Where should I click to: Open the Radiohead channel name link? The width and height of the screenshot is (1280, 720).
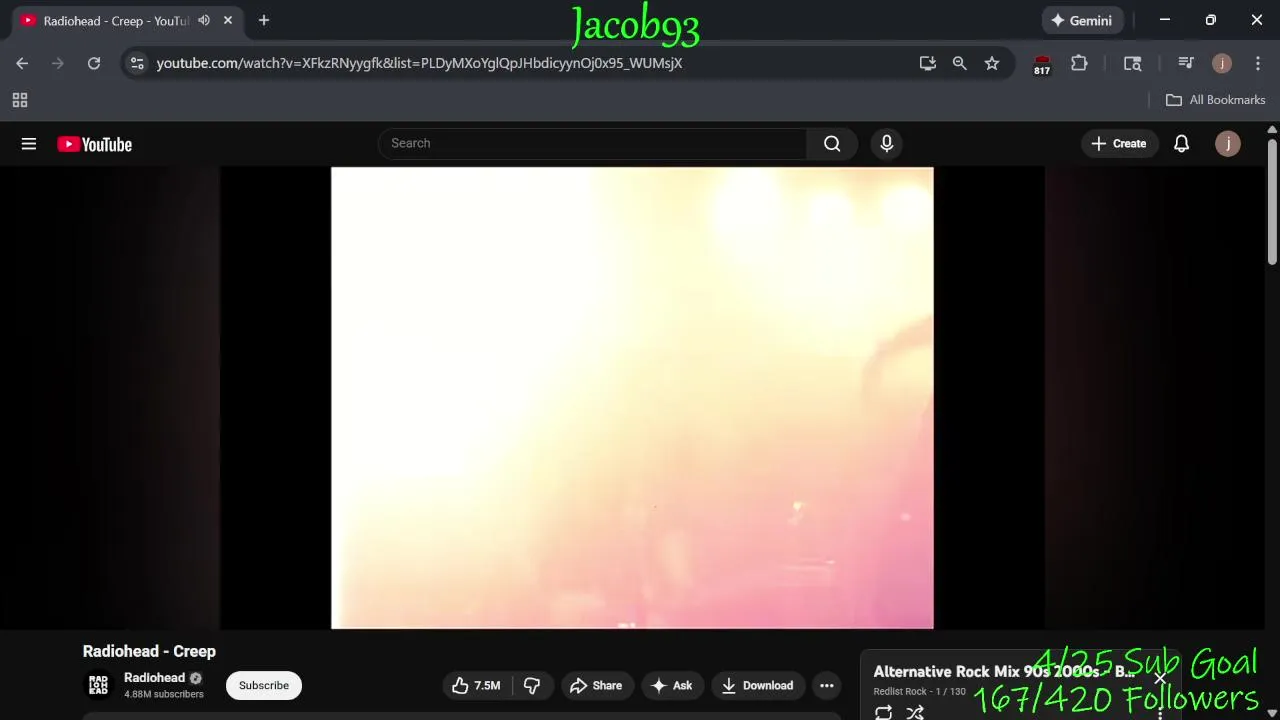tap(154, 678)
